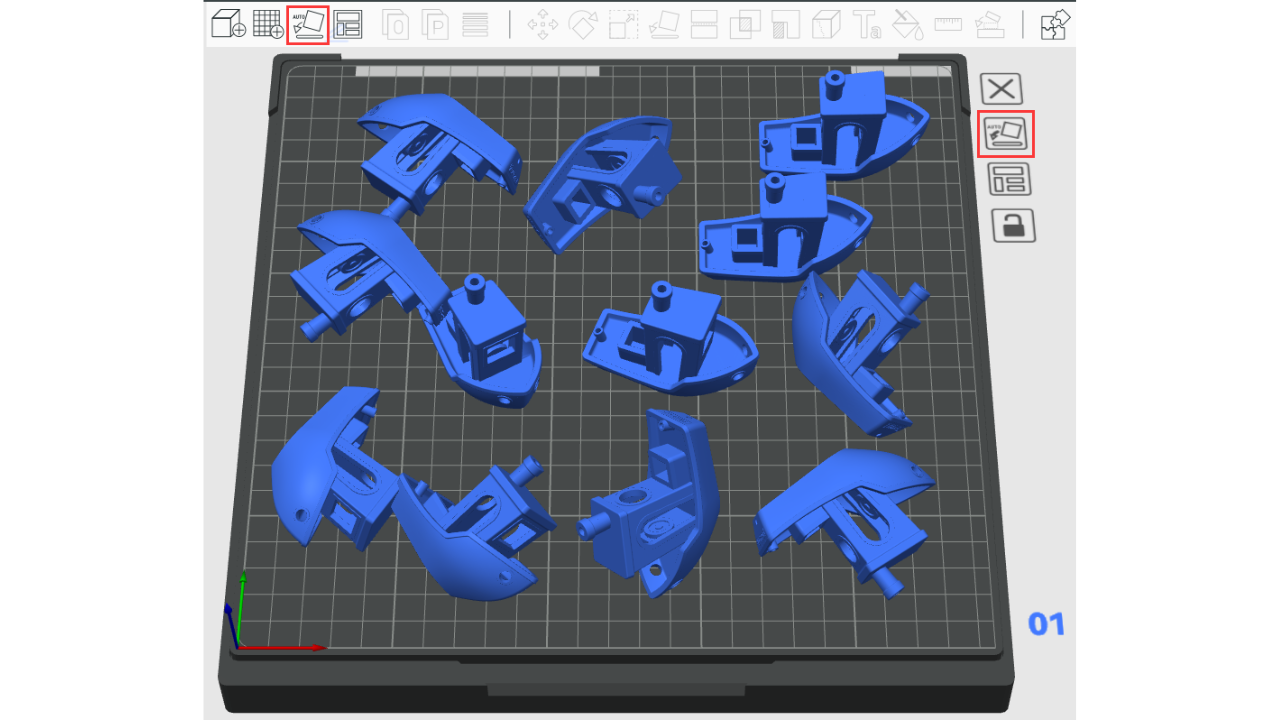Image resolution: width=1280 pixels, height=720 pixels.
Task: Click the Add model cube icon
Action: coord(228,24)
